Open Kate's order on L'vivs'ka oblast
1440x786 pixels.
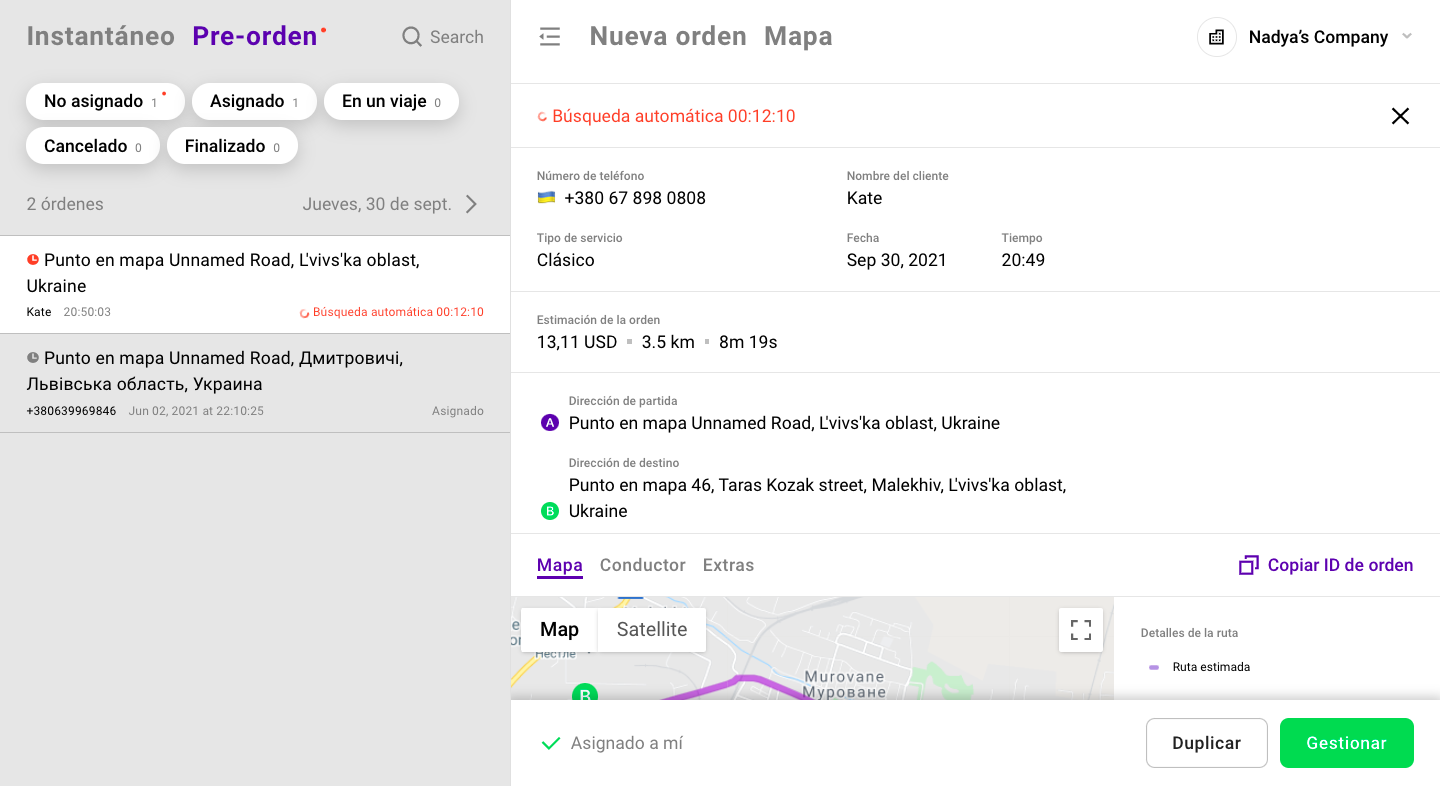pos(255,285)
